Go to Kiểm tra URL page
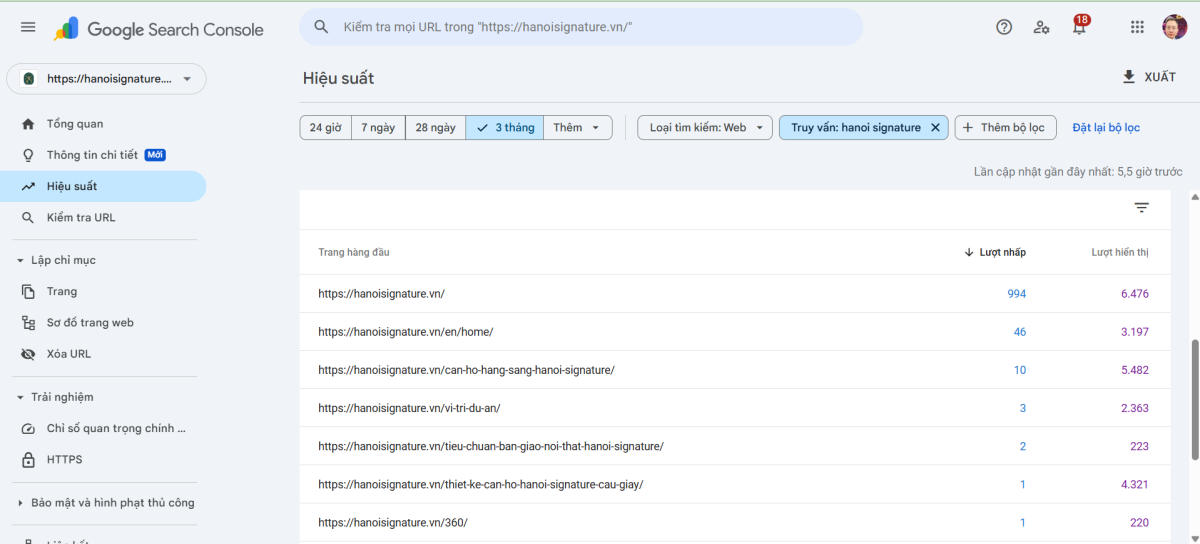The height and width of the screenshot is (544, 1200). click(81, 217)
